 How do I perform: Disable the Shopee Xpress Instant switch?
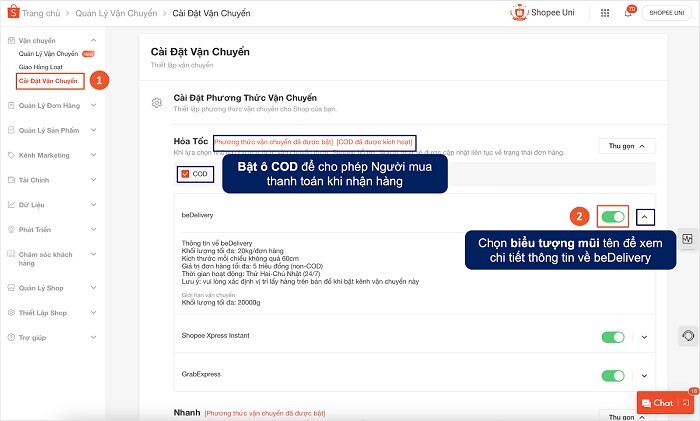[612, 338]
